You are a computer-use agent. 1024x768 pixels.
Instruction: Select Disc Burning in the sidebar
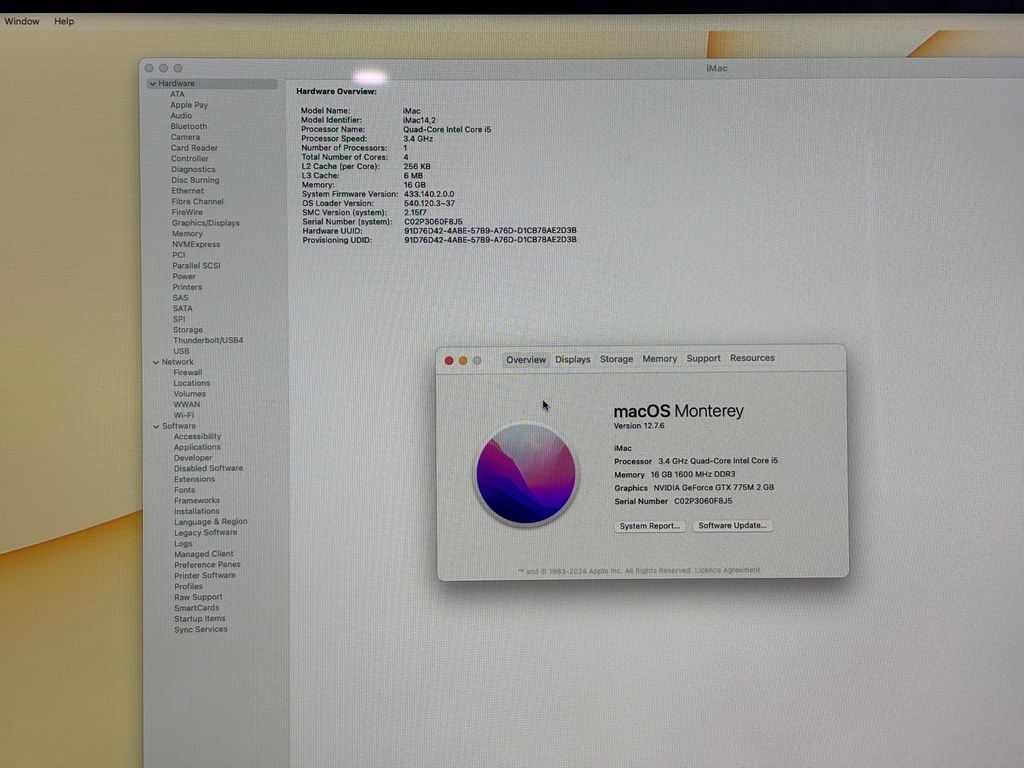195,180
